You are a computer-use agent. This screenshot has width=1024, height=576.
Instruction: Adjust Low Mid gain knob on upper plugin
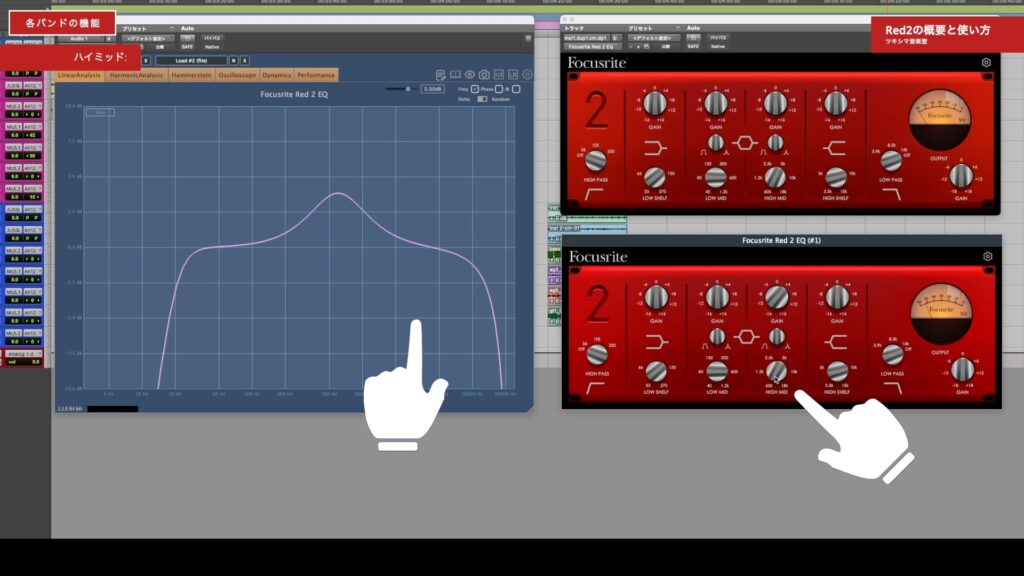716,103
